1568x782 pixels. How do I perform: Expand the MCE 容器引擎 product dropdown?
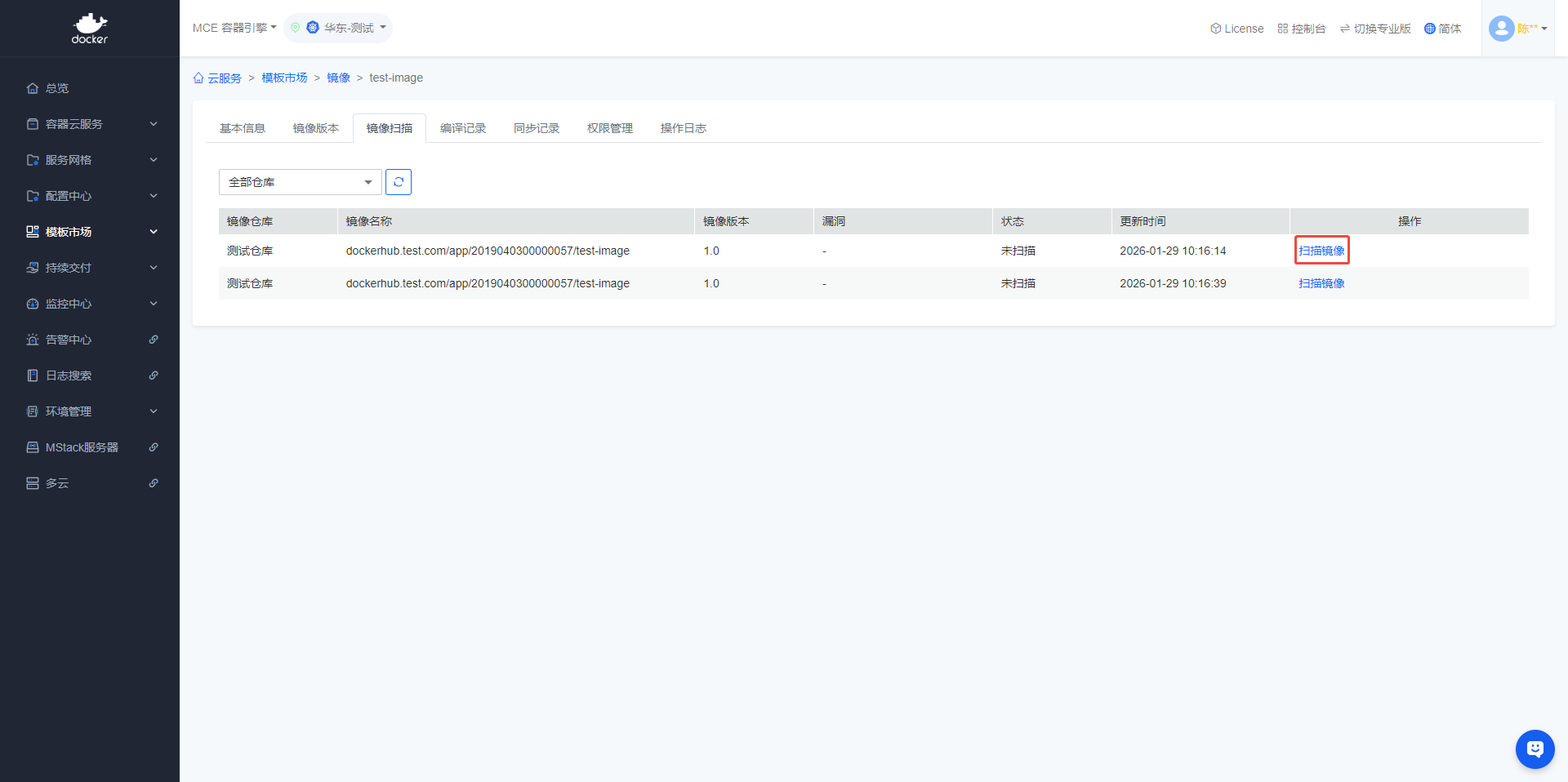pyautogui.click(x=234, y=28)
